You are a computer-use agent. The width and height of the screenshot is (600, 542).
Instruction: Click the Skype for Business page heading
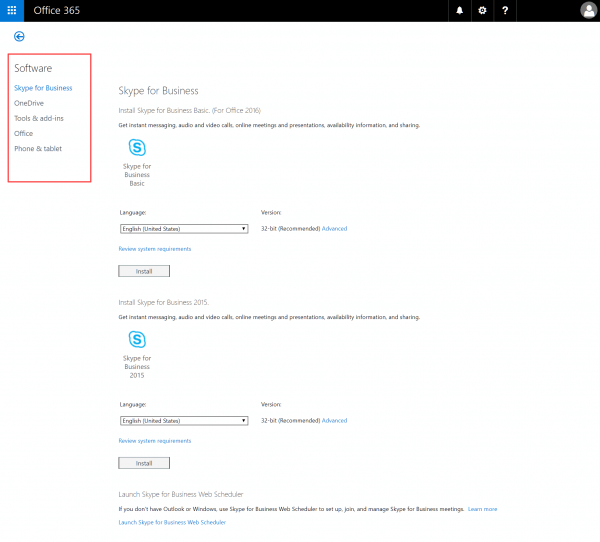coord(158,91)
